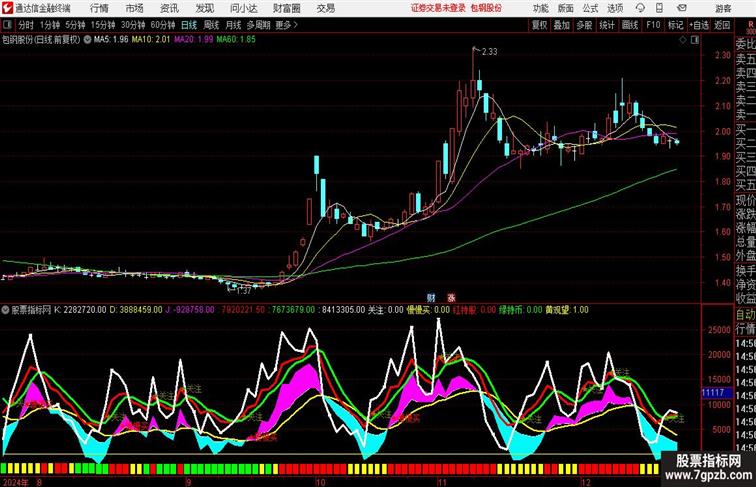Open the 公式 menu
This screenshot has height=487, width=756.
pyautogui.click(x=590, y=8)
